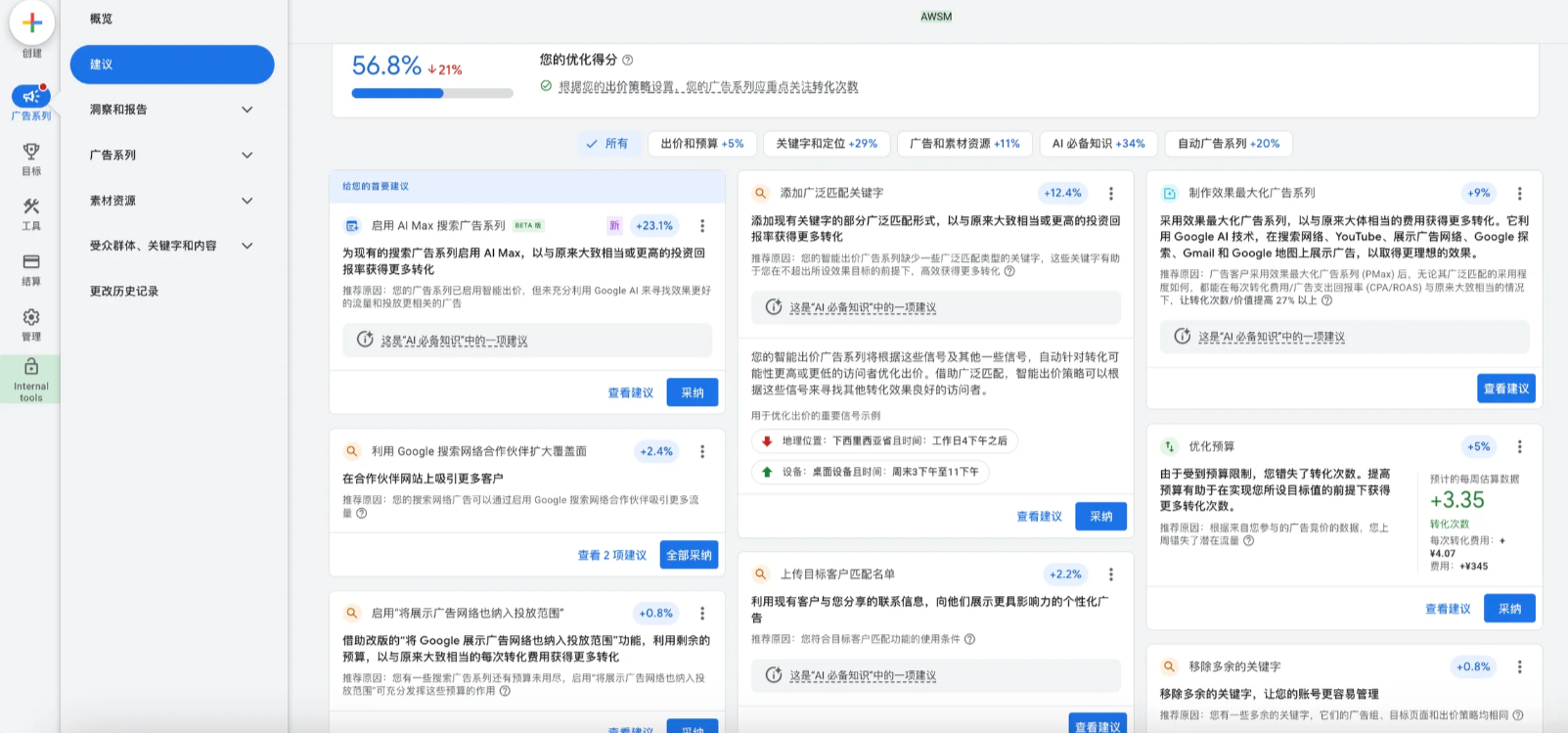Viewport: 1568px width, 733px height.
Task: Open the 目标 trophy icon
Action: [31, 151]
